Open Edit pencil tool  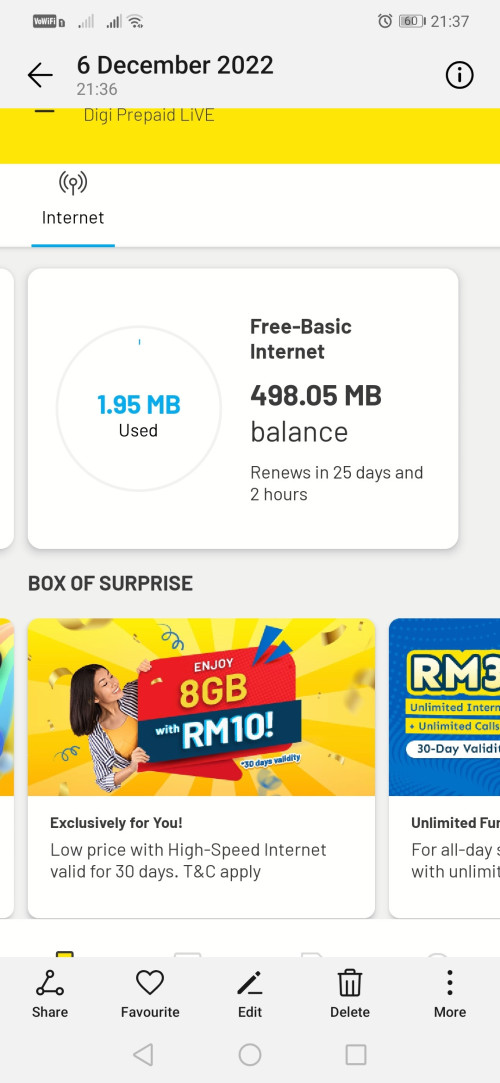click(x=250, y=995)
